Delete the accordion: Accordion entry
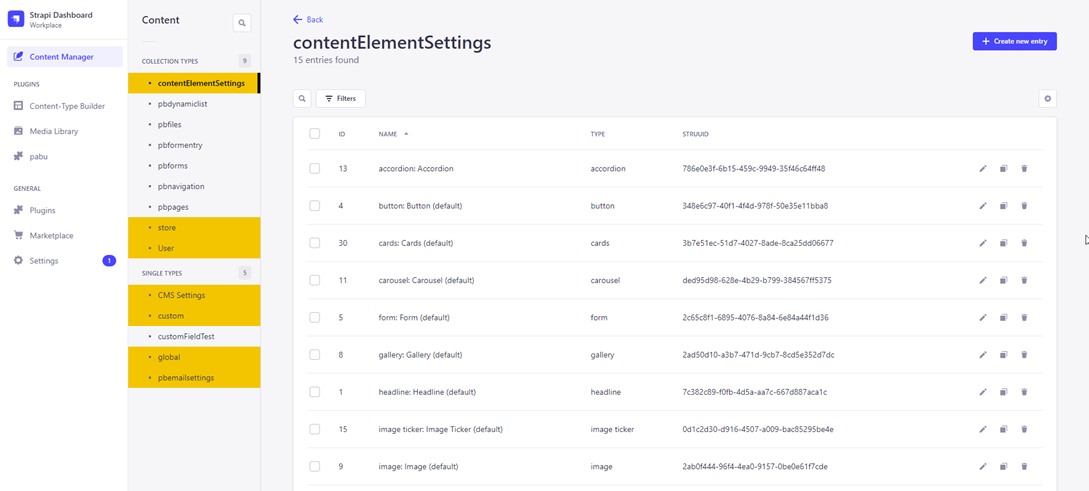 (x=1024, y=169)
